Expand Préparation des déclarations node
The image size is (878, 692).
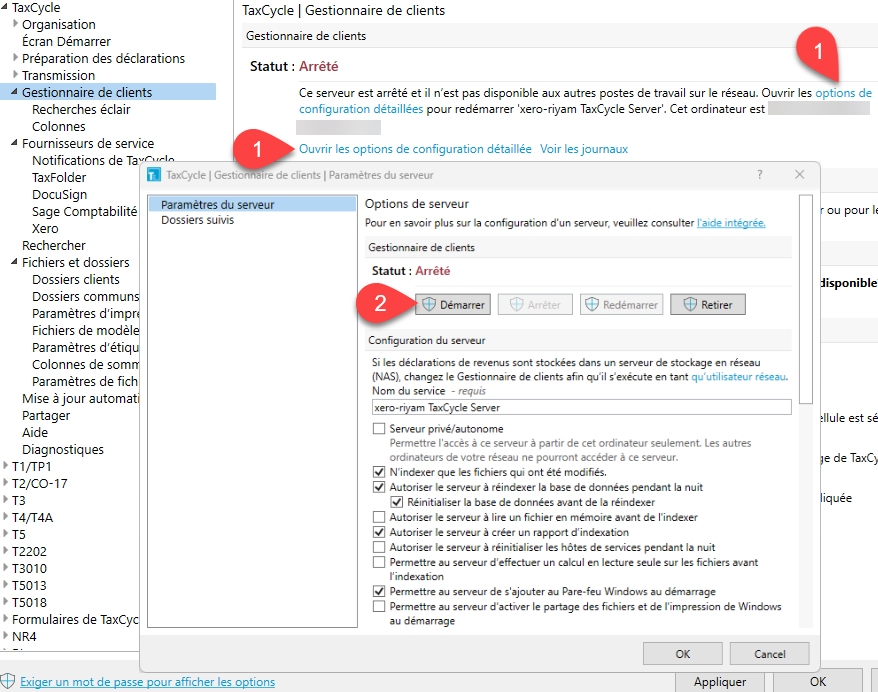click(15, 58)
